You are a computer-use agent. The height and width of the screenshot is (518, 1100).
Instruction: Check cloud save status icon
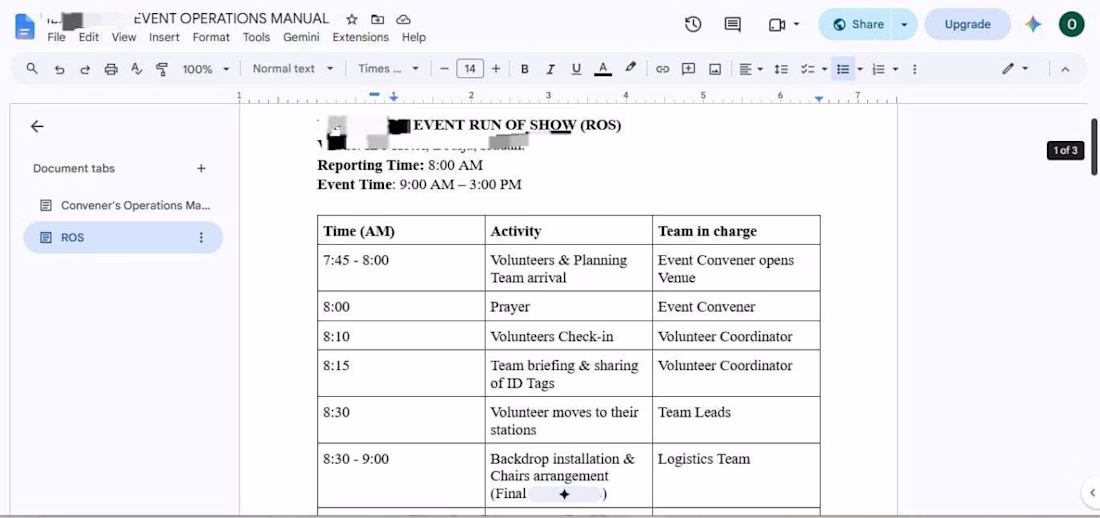click(x=403, y=19)
